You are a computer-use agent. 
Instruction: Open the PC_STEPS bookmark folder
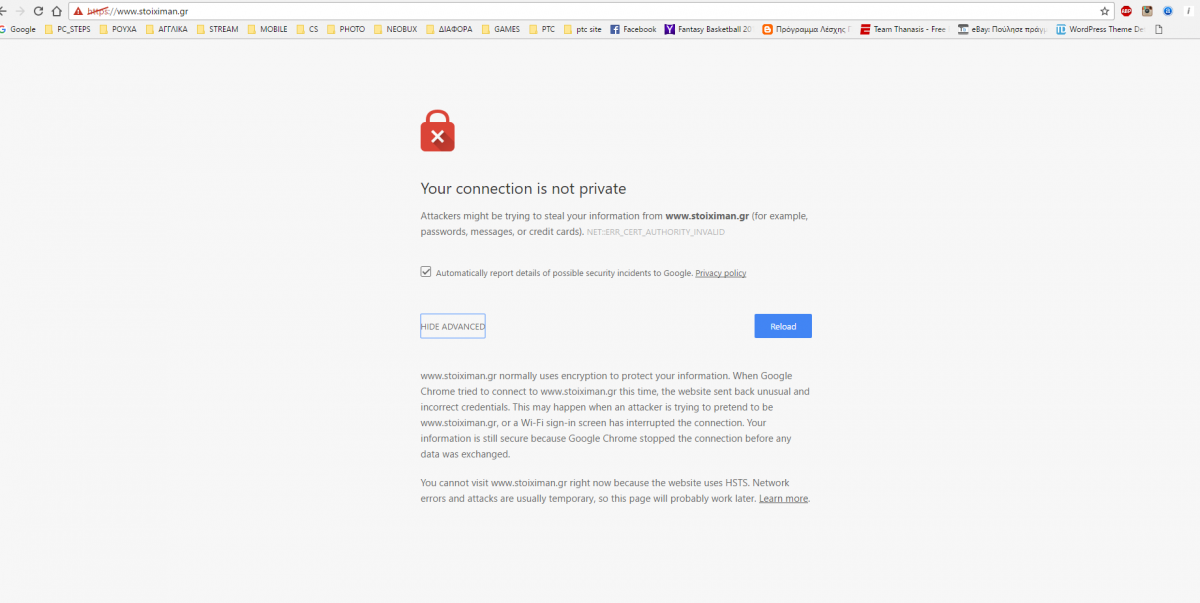click(67, 29)
